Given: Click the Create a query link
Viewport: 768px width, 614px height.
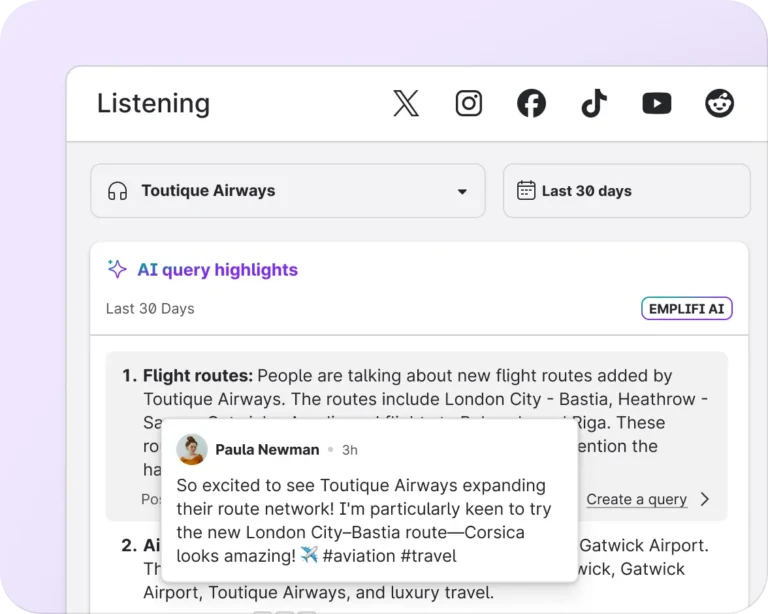Looking at the screenshot, I should click(x=637, y=499).
